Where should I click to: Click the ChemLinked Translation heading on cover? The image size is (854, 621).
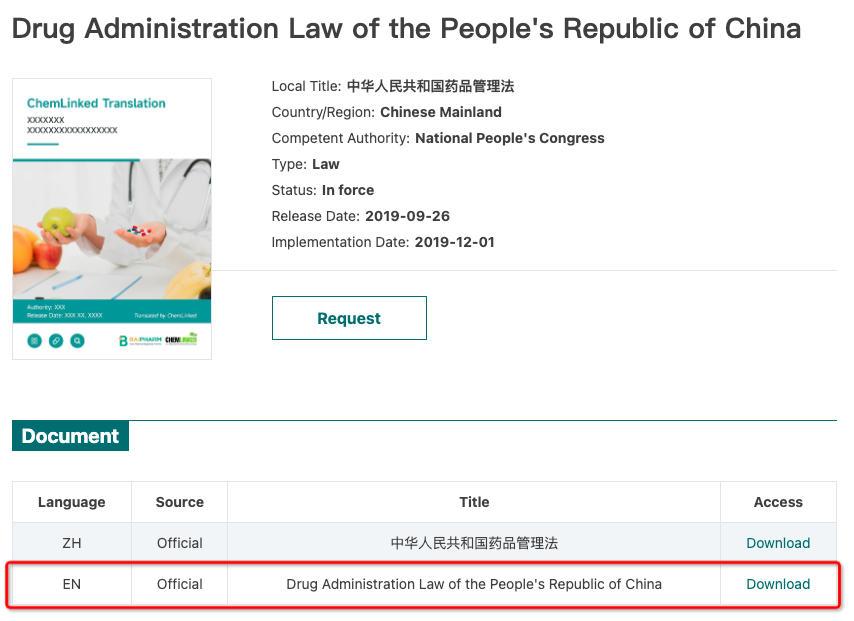[x=96, y=103]
